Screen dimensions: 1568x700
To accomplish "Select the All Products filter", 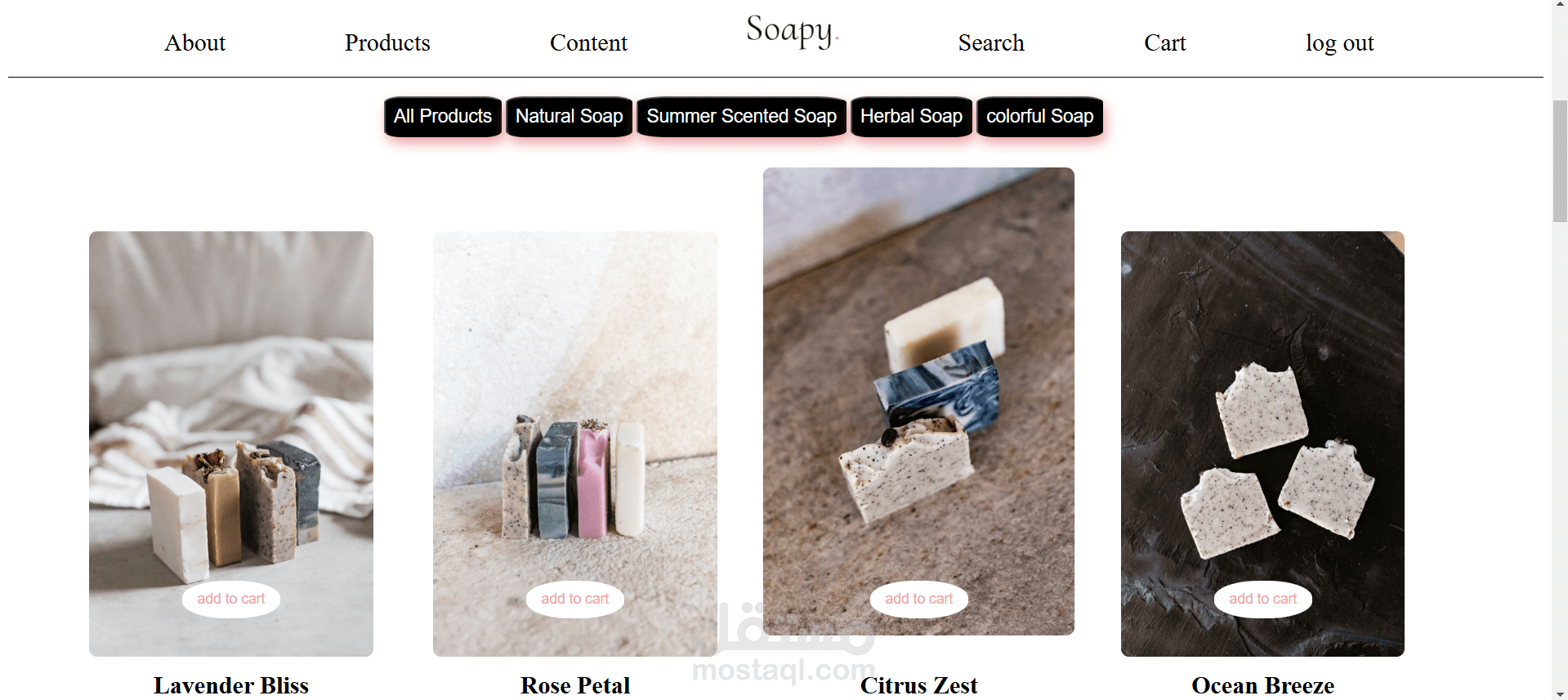I will coord(443,117).
